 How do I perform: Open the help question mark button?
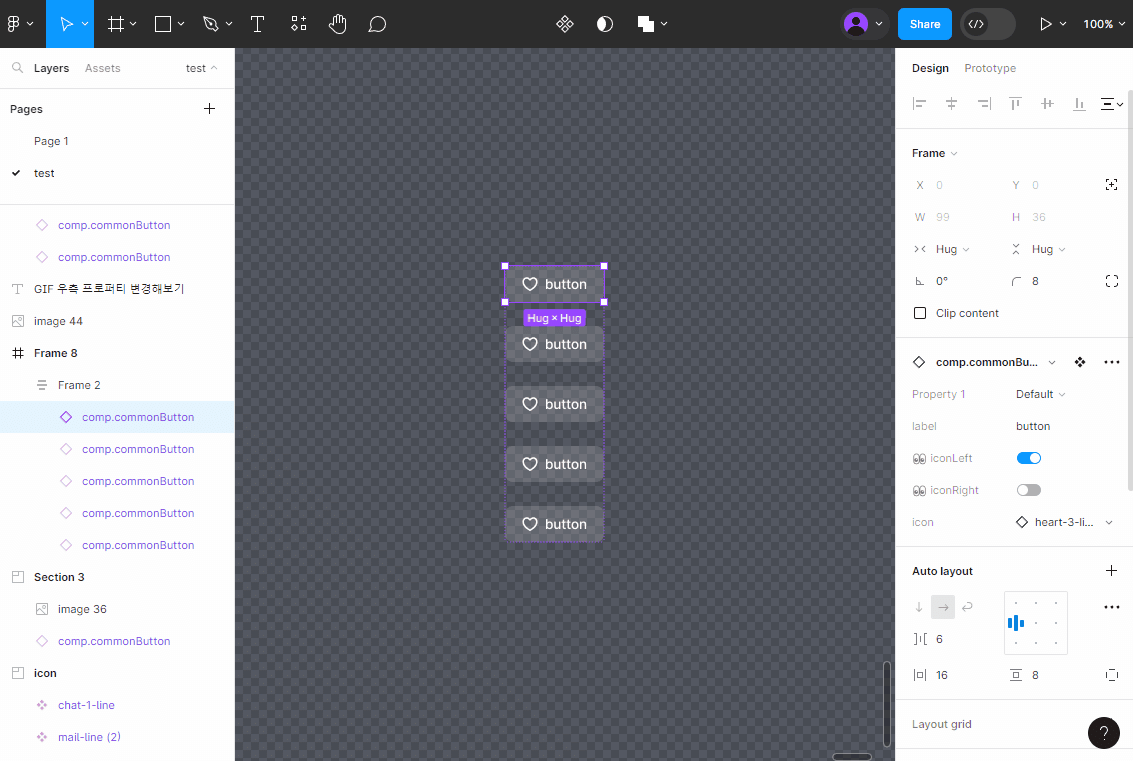tap(1103, 733)
